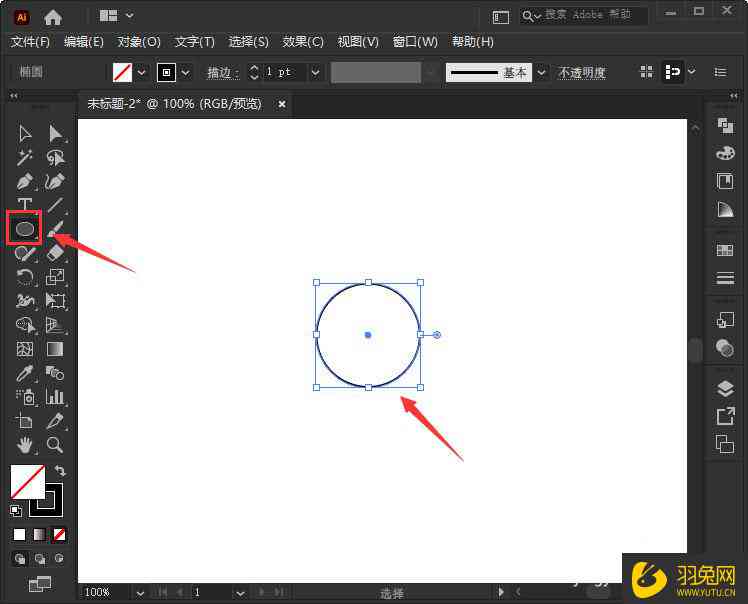Close the 未标题-2 document tab
This screenshot has width=748, height=604.
point(282,104)
